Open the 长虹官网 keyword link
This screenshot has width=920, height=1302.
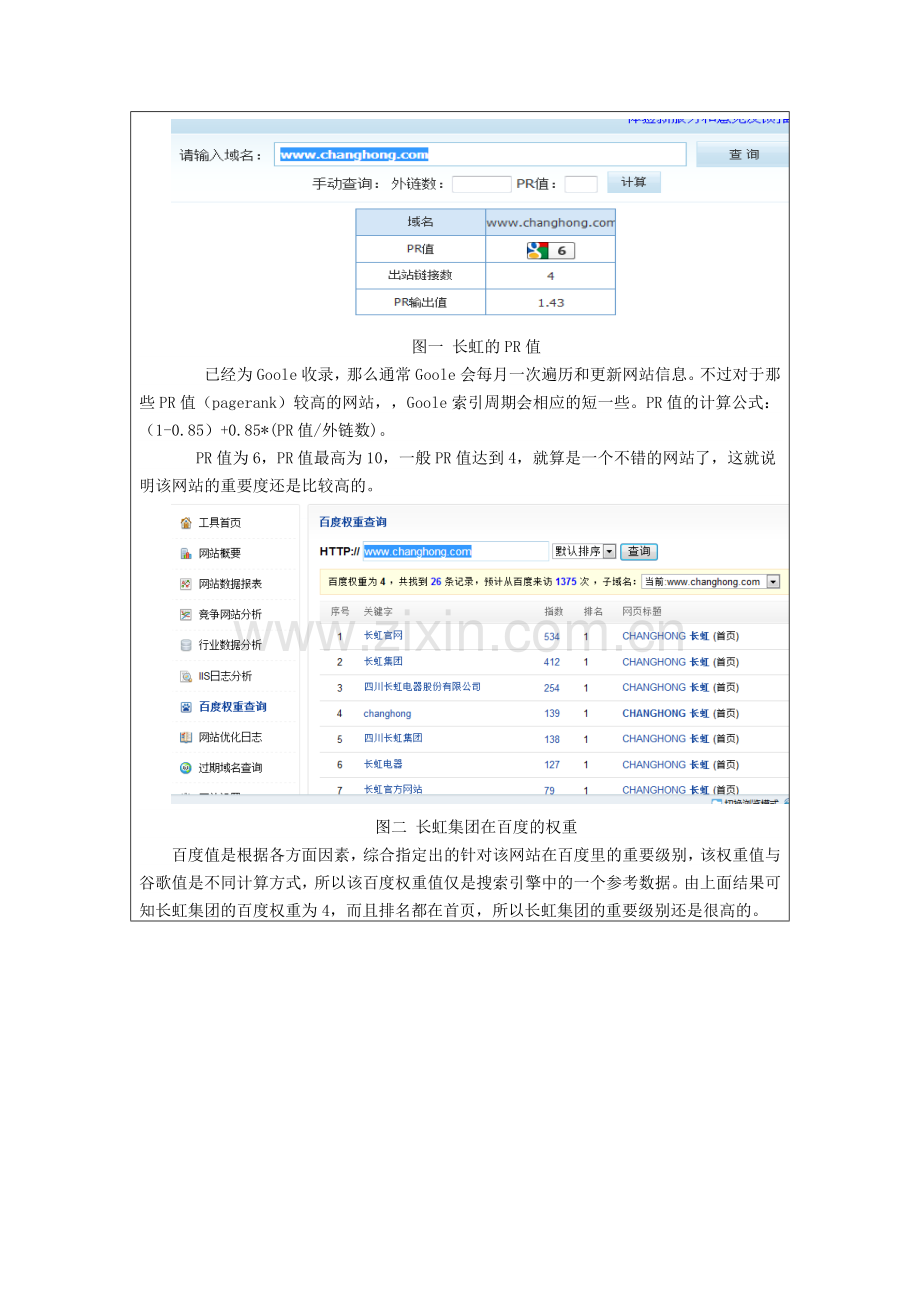(x=383, y=636)
